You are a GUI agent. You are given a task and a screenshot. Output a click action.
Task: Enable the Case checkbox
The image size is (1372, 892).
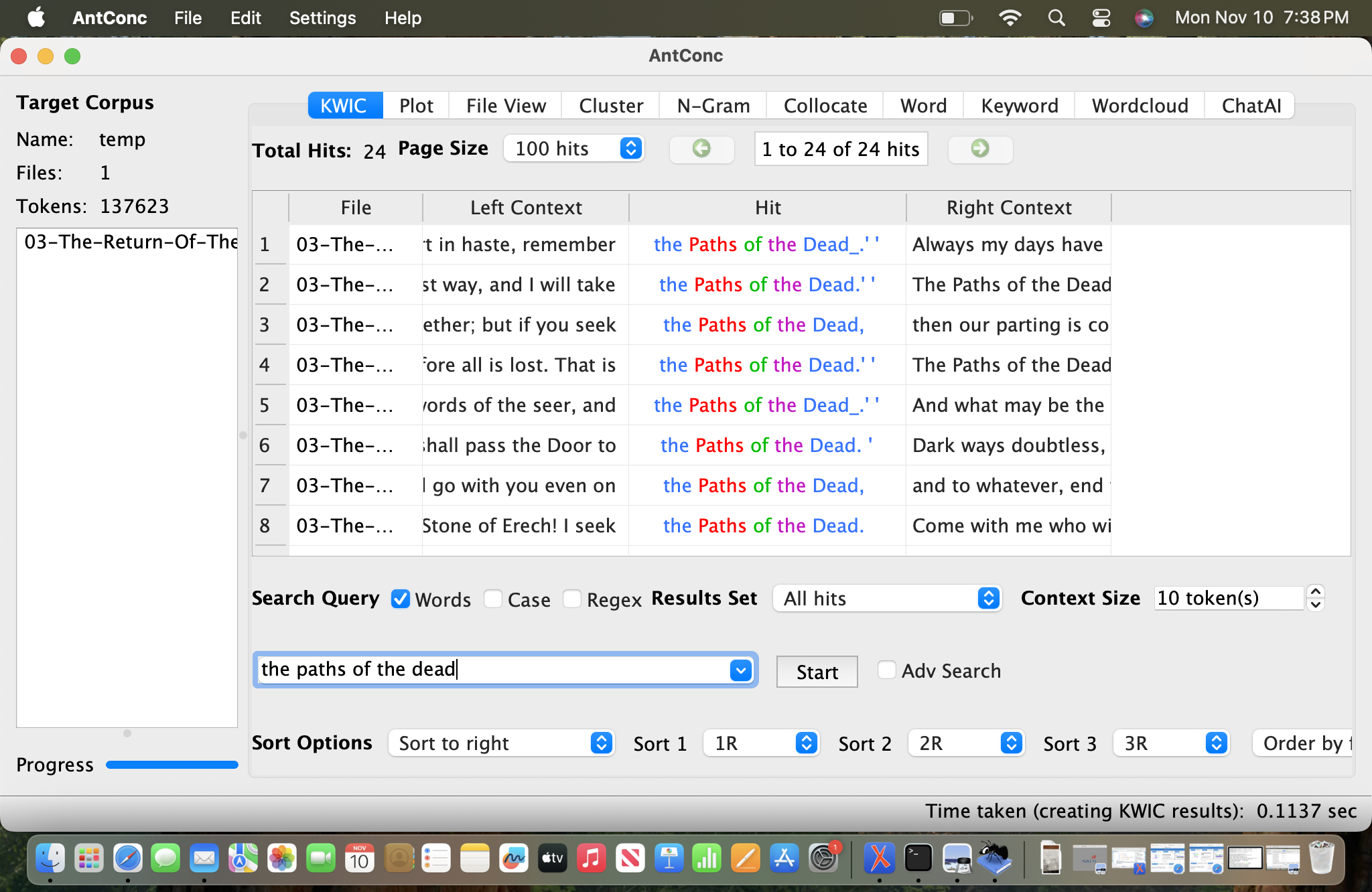point(493,599)
